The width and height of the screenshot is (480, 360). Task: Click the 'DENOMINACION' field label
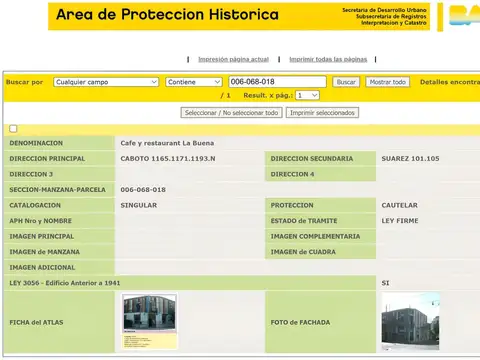36,143
